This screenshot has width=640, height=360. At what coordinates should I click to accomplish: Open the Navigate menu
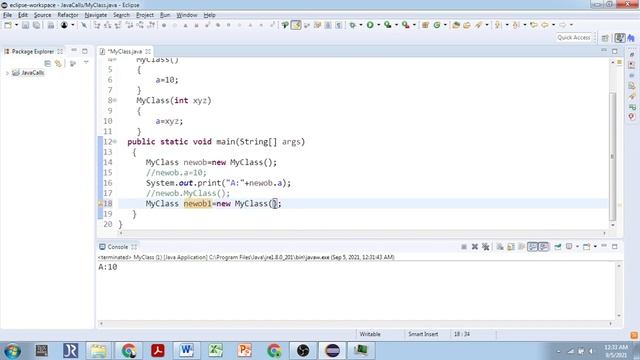pos(96,15)
